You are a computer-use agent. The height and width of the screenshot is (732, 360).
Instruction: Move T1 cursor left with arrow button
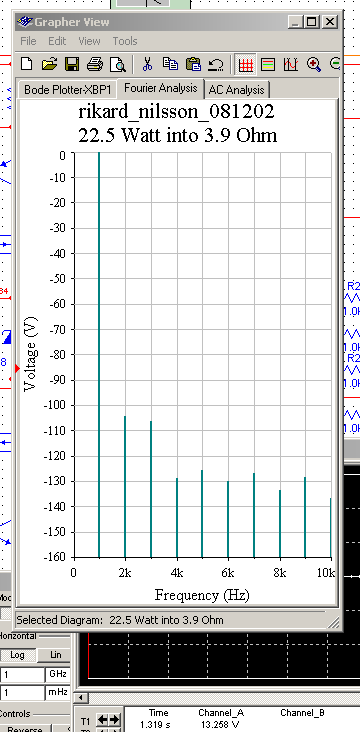pos(102,719)
